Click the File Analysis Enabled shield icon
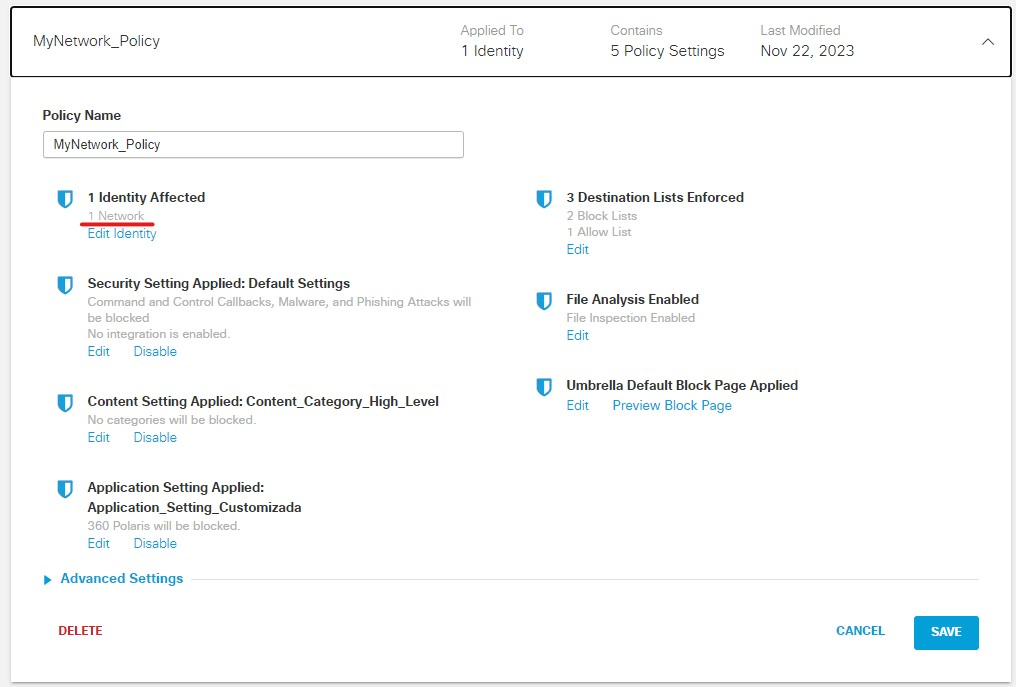Viewport: 1016px width, 687px height. pyautogui.click(x=544, y=300)
